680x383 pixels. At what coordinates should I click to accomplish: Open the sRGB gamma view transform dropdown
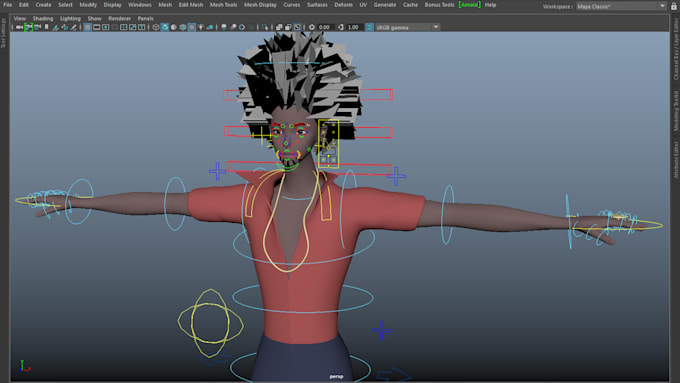coord(408,27)
